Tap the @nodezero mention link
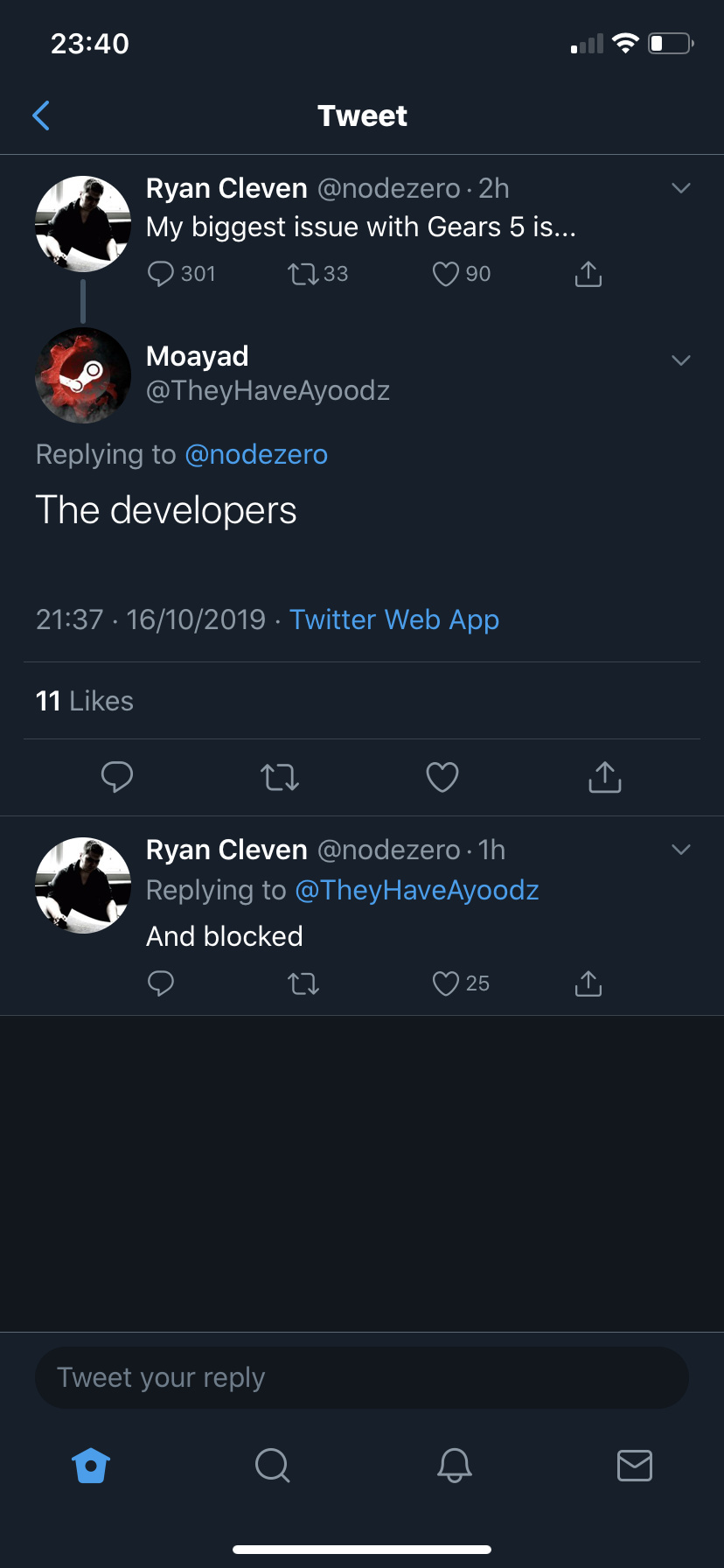724x1568 pixels. [x=256, y=455]
